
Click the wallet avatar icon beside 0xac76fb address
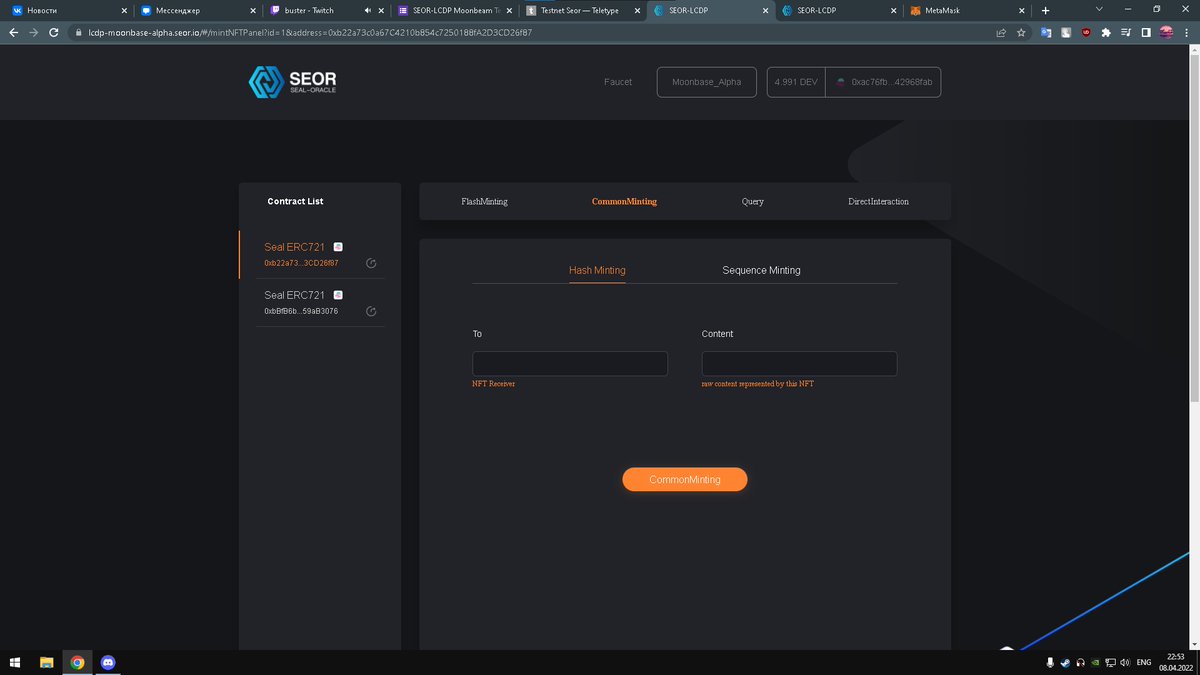[841, 82]
